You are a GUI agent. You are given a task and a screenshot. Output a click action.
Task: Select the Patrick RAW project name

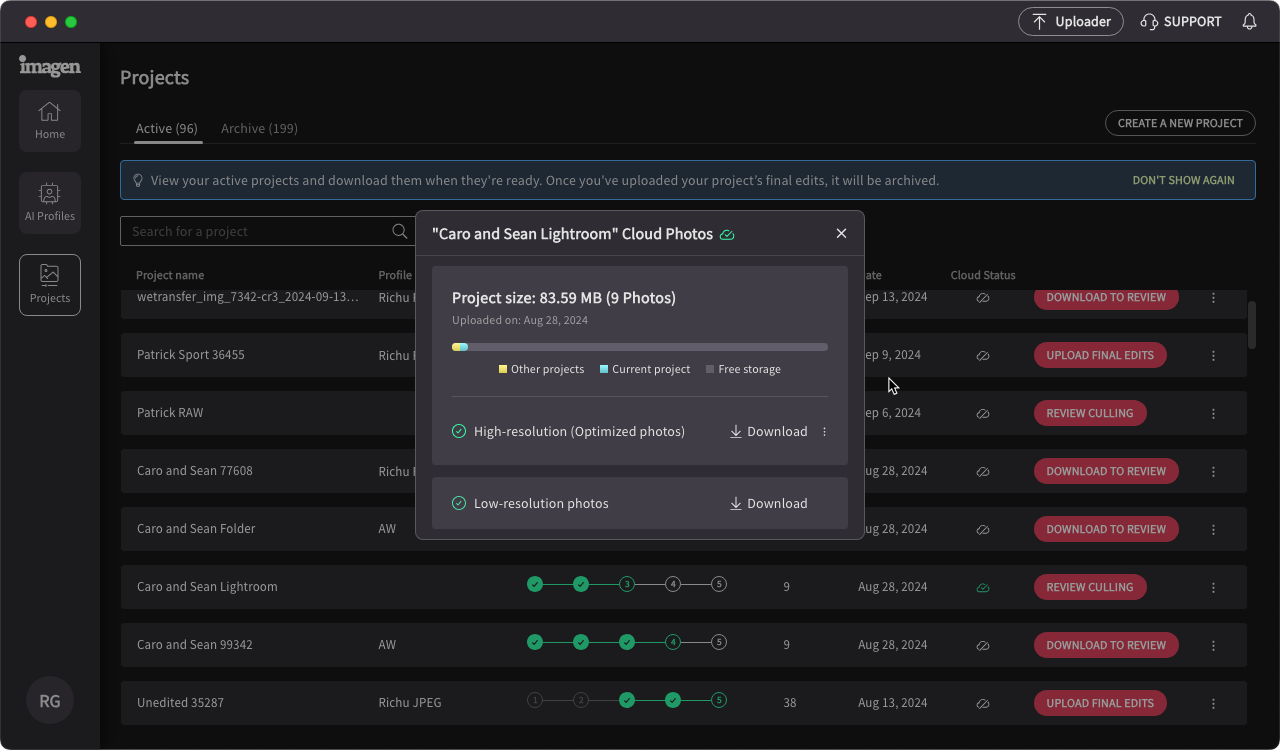[170, 413]
